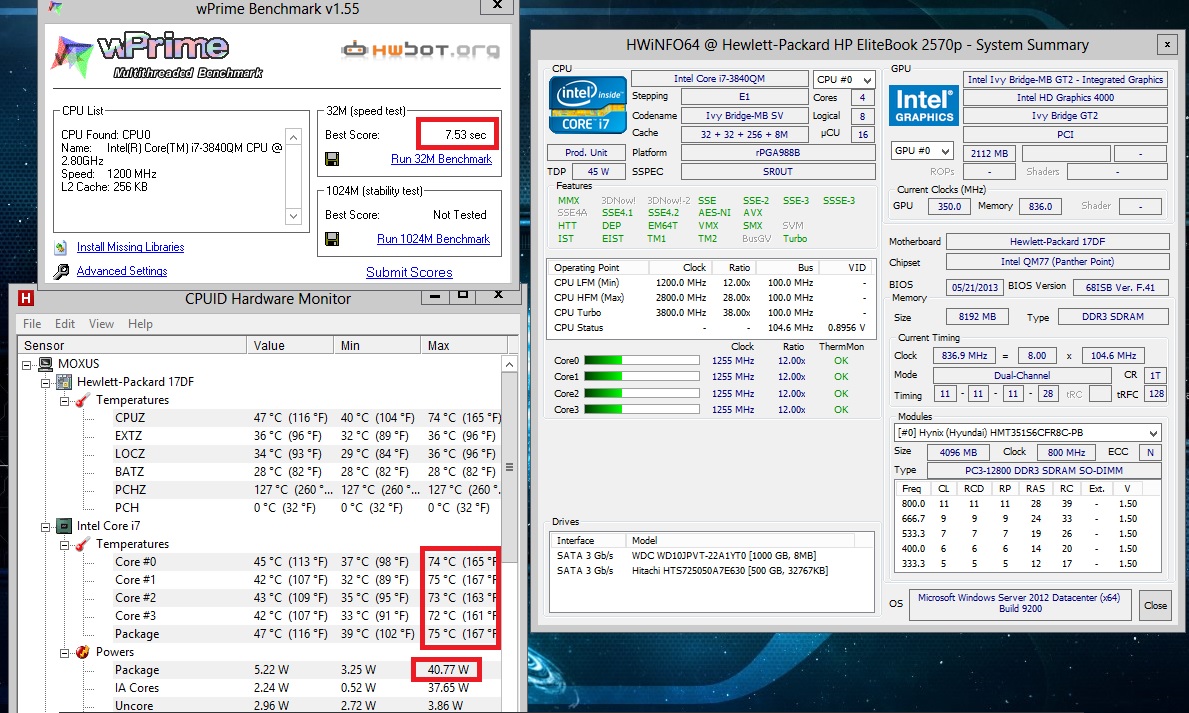The height and width of the screenshot is (713, 1189).
Task: Collapse the MOXUS tree node
Action: [x=27, y=365]
